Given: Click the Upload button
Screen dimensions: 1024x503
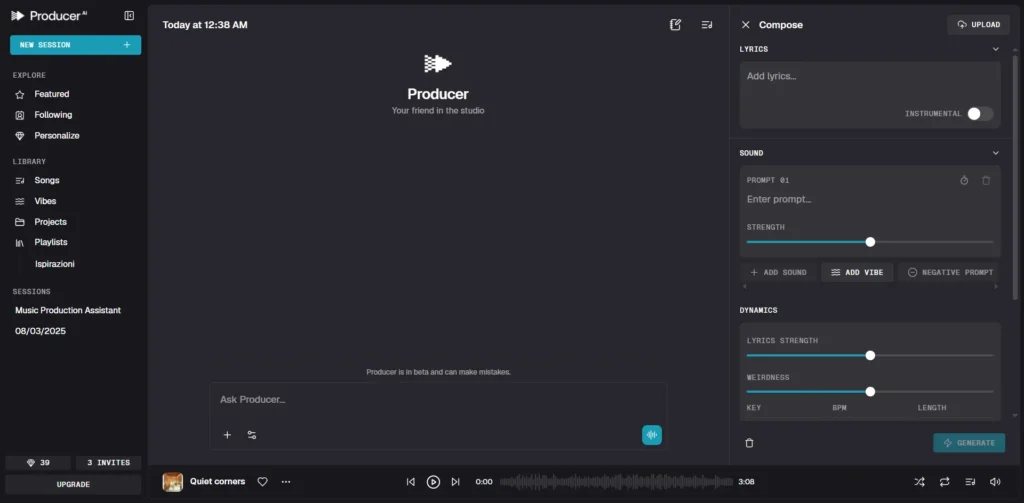Looking at the screenshot, I should [x=978, y=25].
